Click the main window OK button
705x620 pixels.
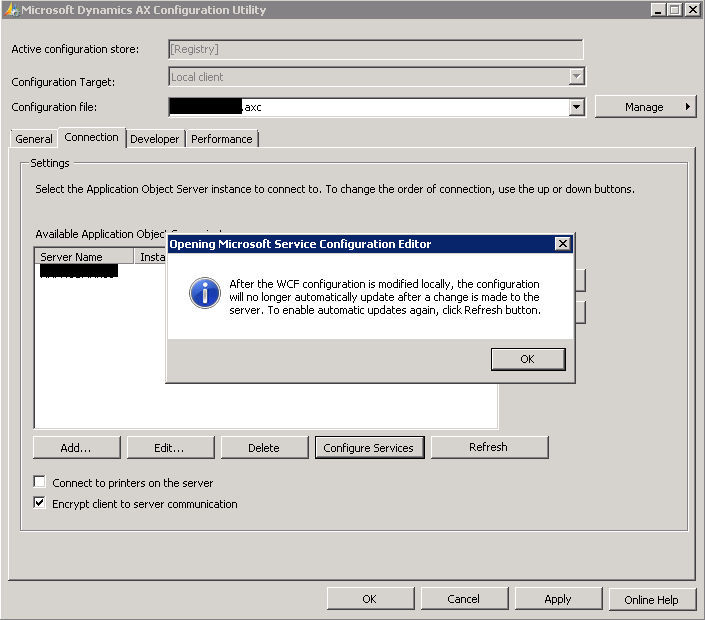pos(370,599)
